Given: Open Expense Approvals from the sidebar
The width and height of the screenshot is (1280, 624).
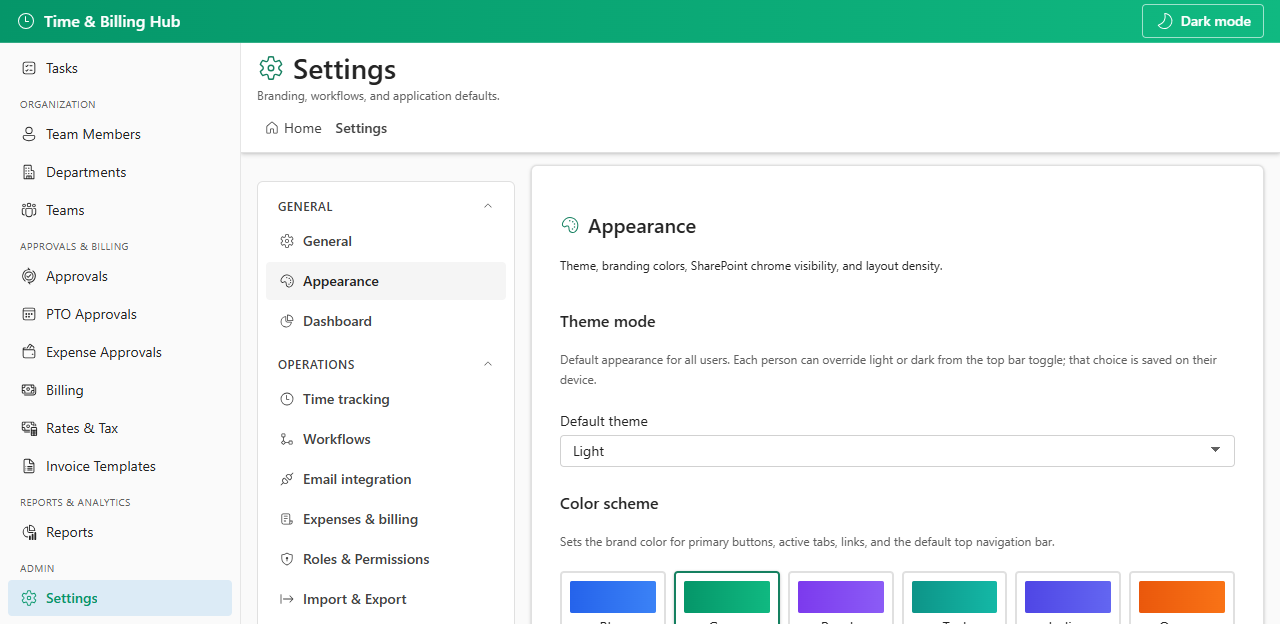Looking at the screenshot, I should [x=120, y=352].
